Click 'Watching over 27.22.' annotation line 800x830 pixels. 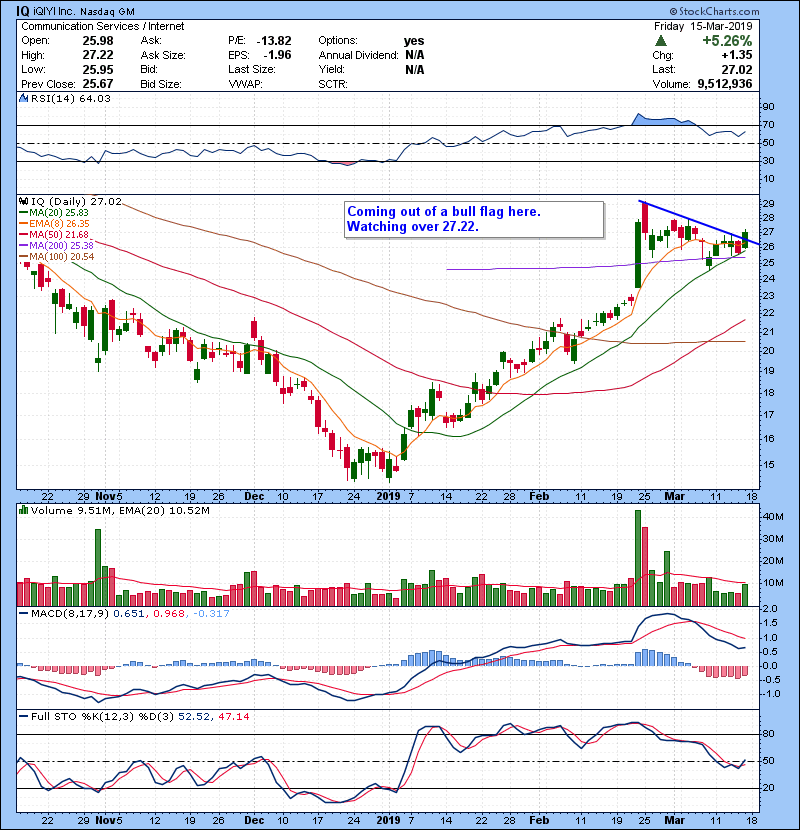pyautogui.click(x=412, y=227)
